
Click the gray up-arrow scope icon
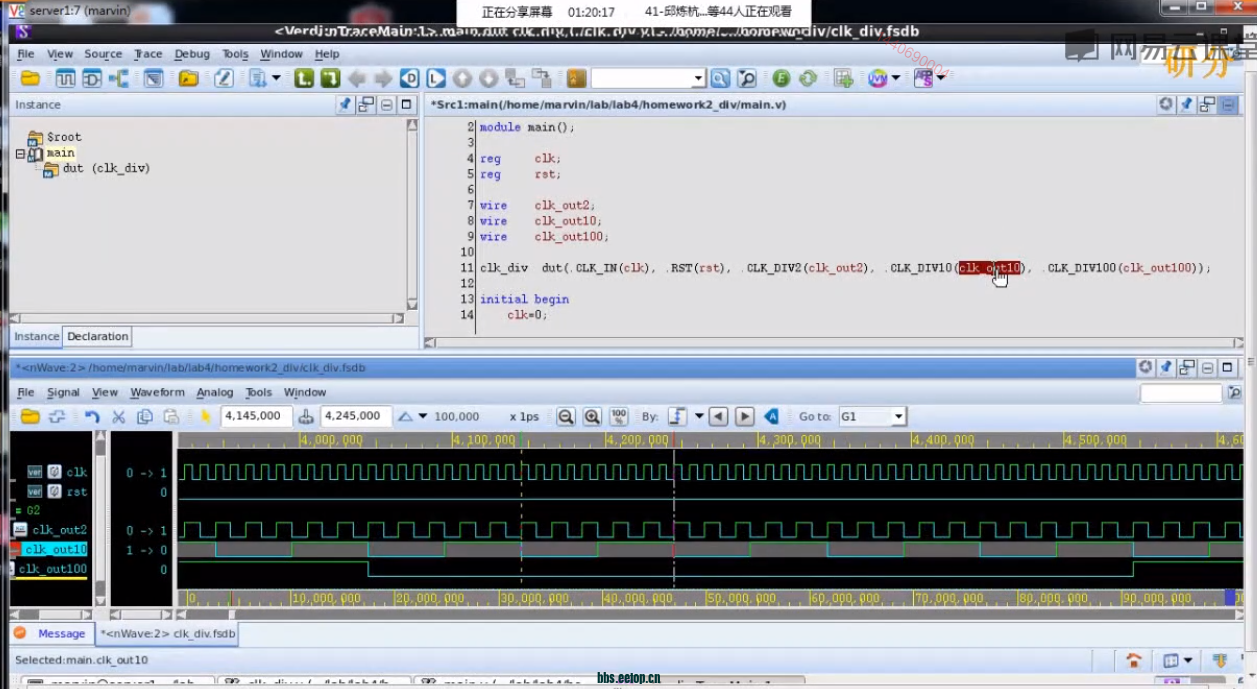click(x=462, y=78)
